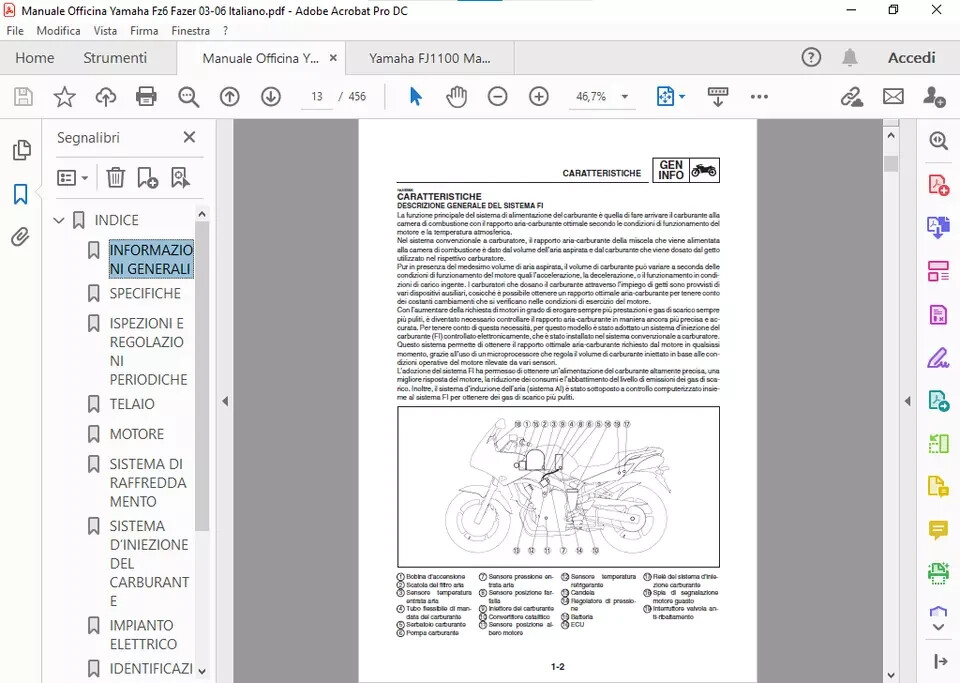Viewport: 960px width, 683px height.
Task: Click the page number field
Action: coord(317,97)
